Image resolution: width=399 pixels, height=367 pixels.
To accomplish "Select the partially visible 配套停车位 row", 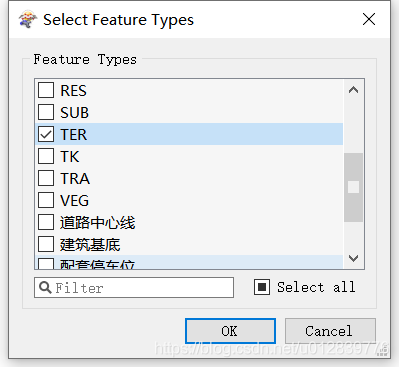I will 189,262.
